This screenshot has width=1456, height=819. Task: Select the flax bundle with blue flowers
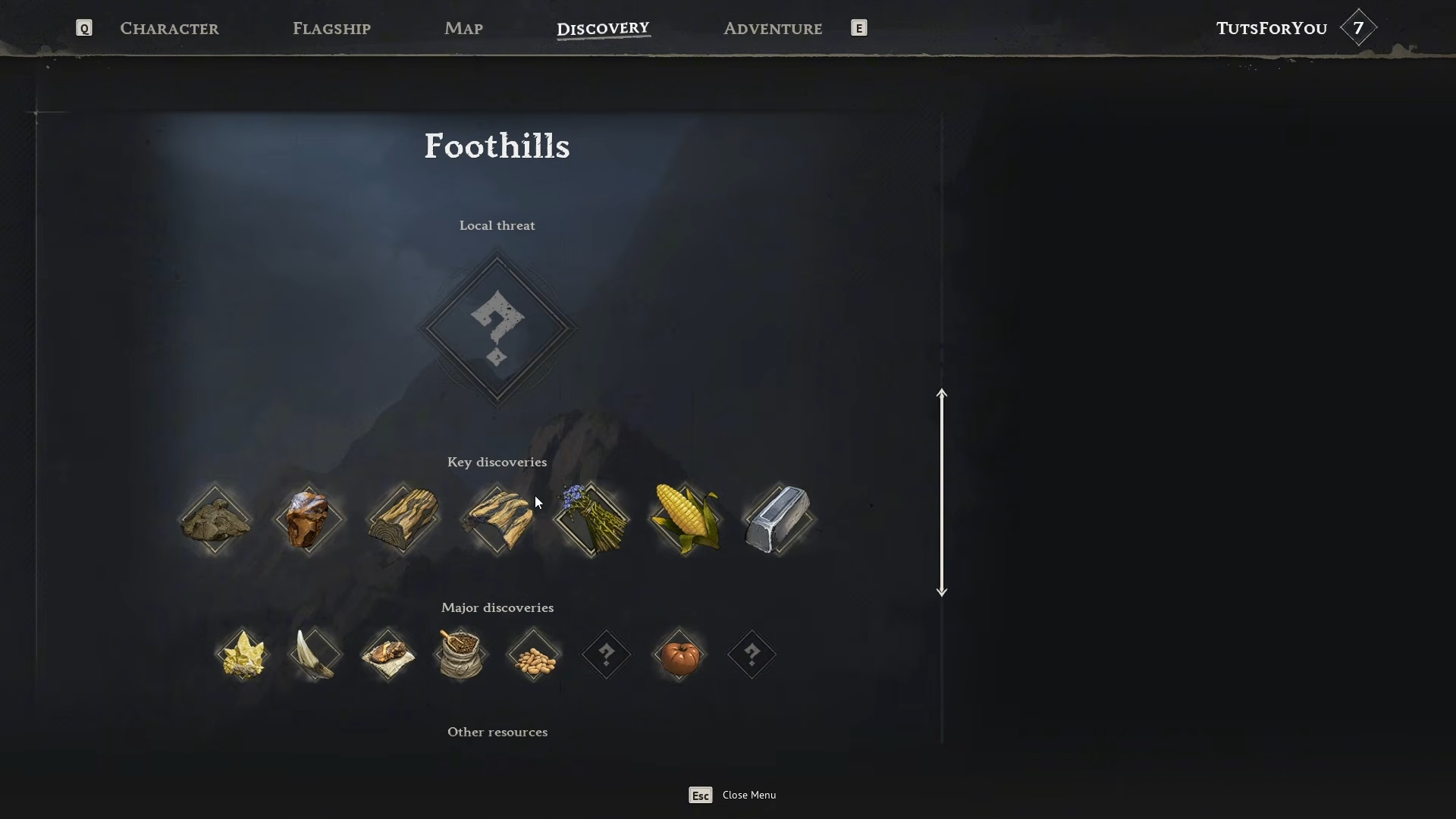591,520
